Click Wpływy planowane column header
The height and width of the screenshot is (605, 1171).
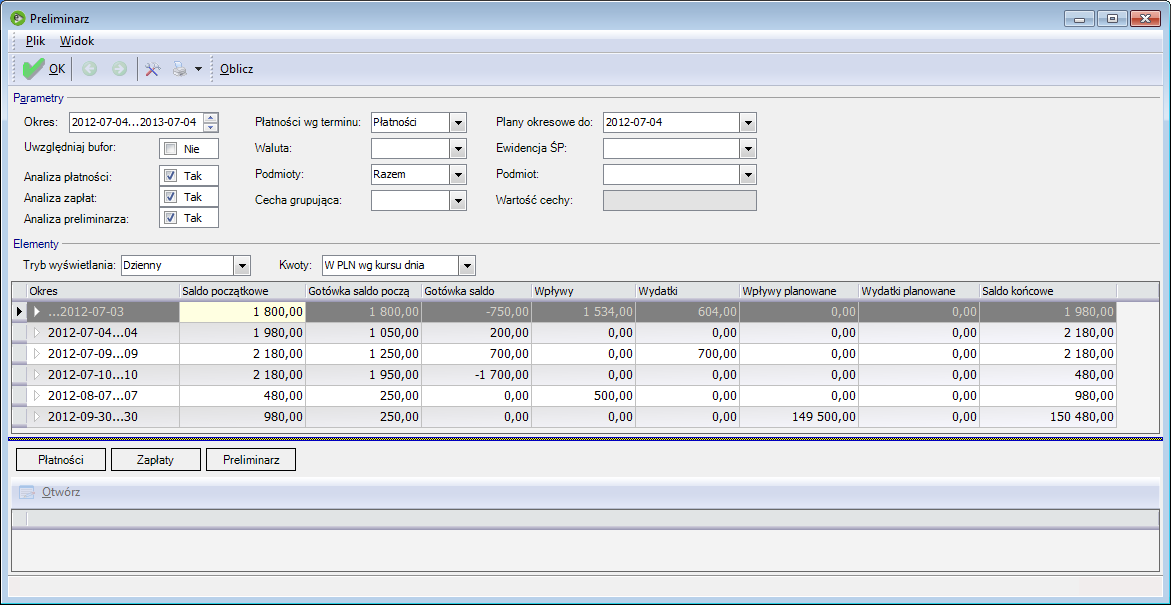[800, 291]
